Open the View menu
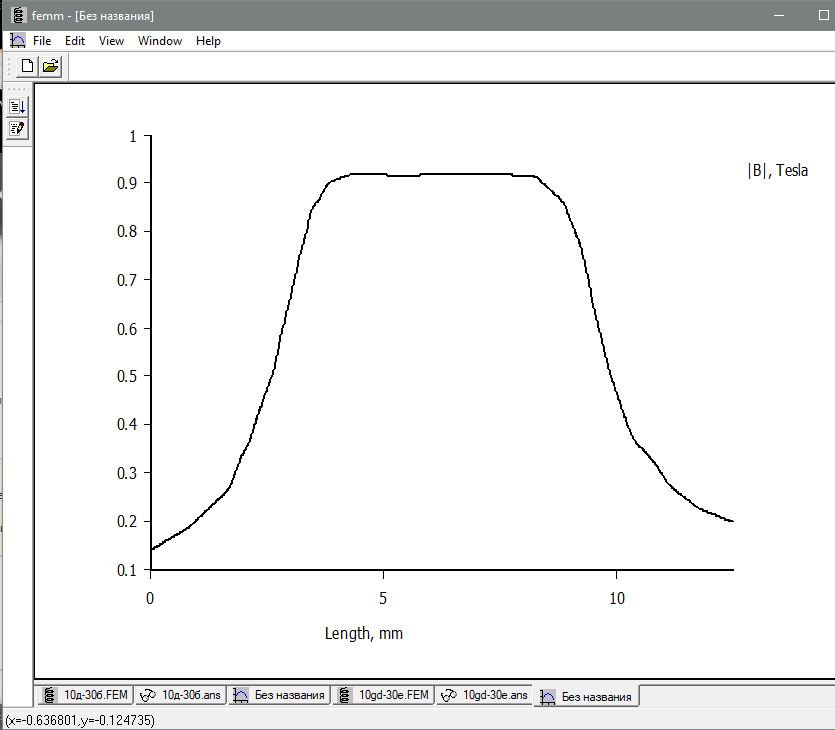The height and width of the screenshot is (730, 835). (x=111, y=41)
